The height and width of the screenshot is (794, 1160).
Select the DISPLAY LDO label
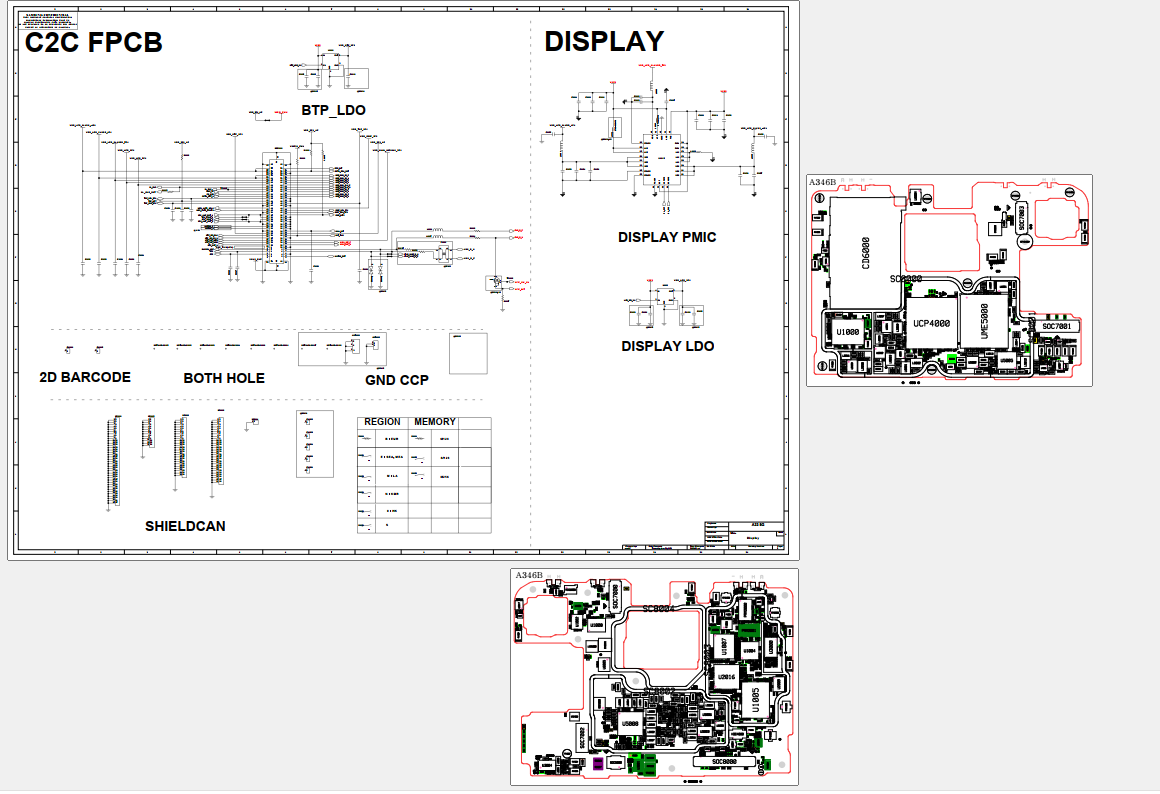[x=667, y=346]
